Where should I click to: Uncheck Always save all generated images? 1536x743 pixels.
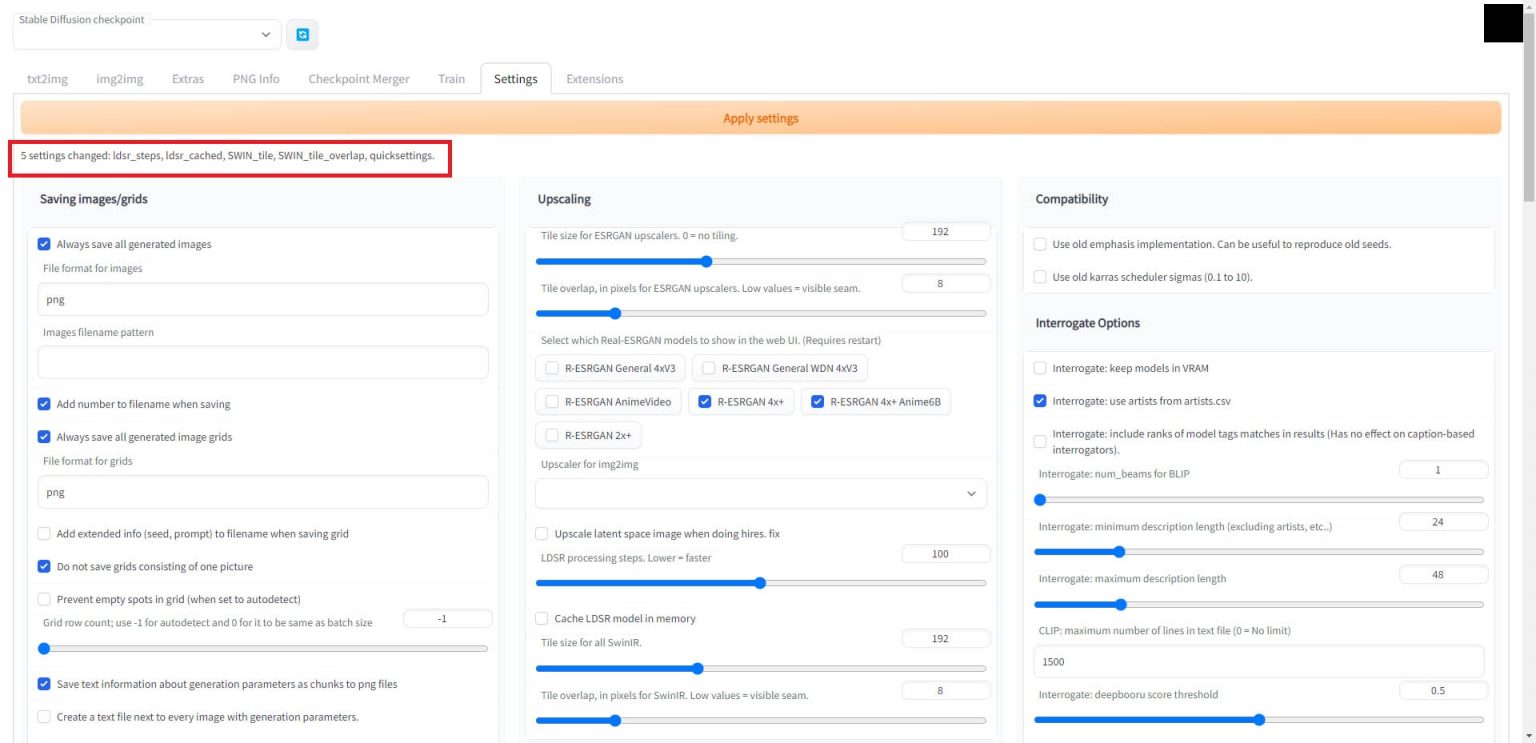[x=44, y=244]
